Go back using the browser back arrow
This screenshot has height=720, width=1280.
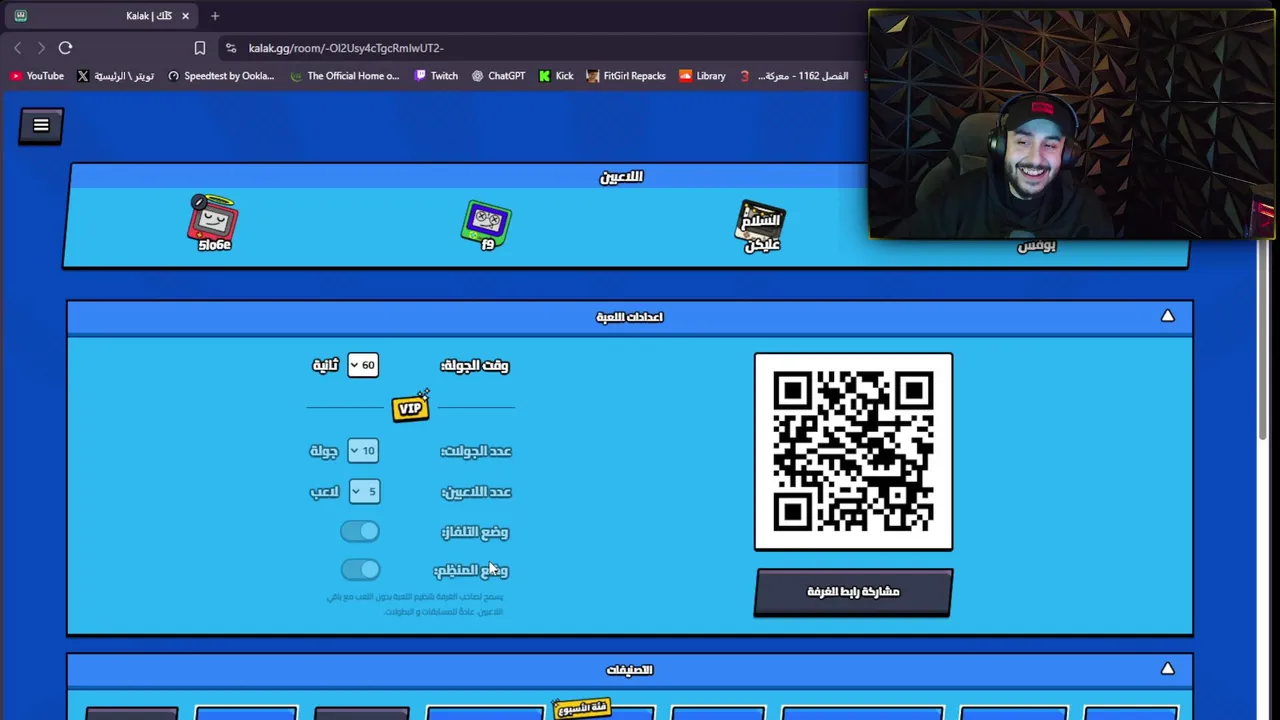[x=17, y=47]
